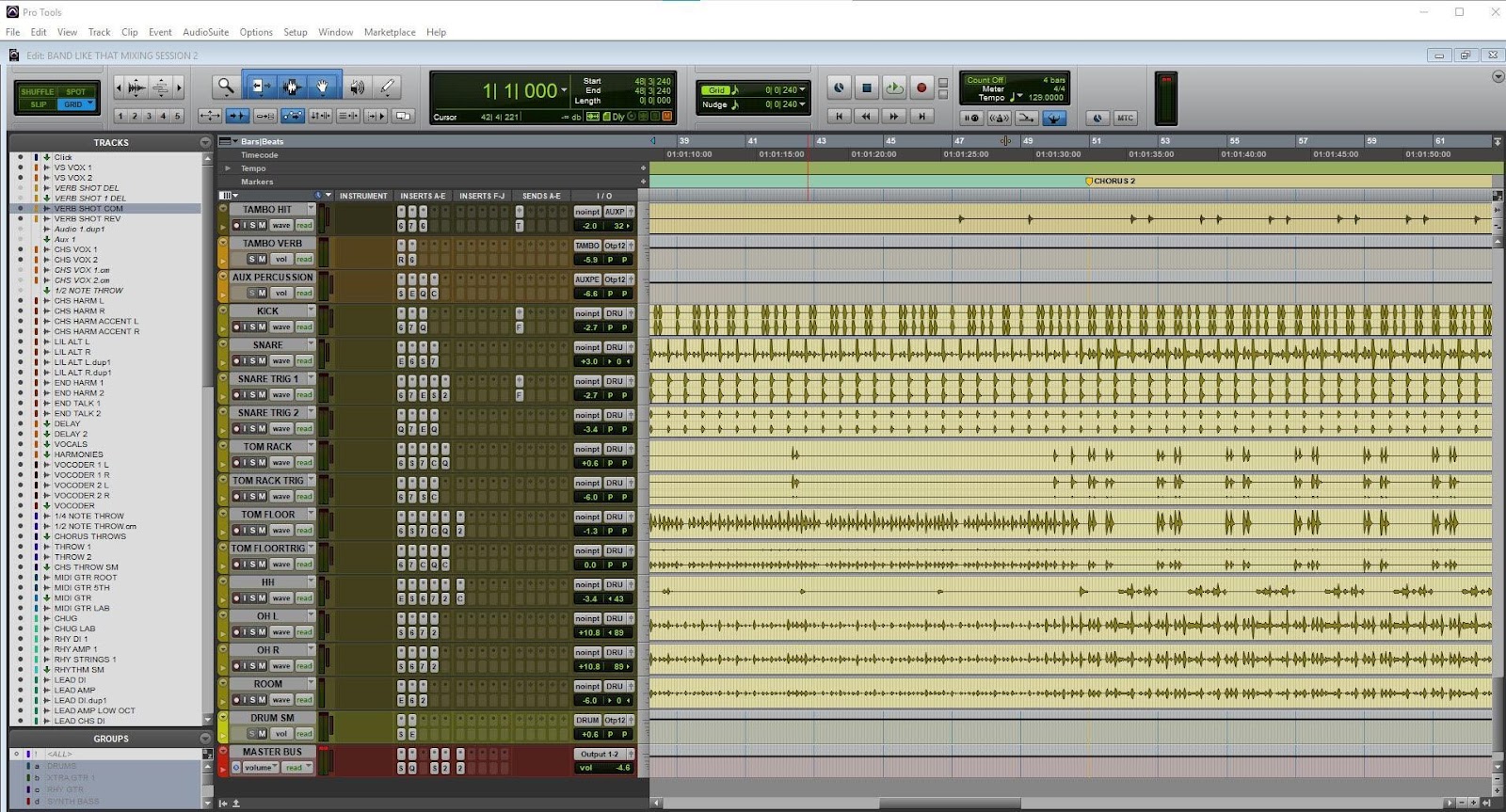This screenshot has height=812, width=1506.
Task: Open main counter format dropdown
Action: (564, 90)
